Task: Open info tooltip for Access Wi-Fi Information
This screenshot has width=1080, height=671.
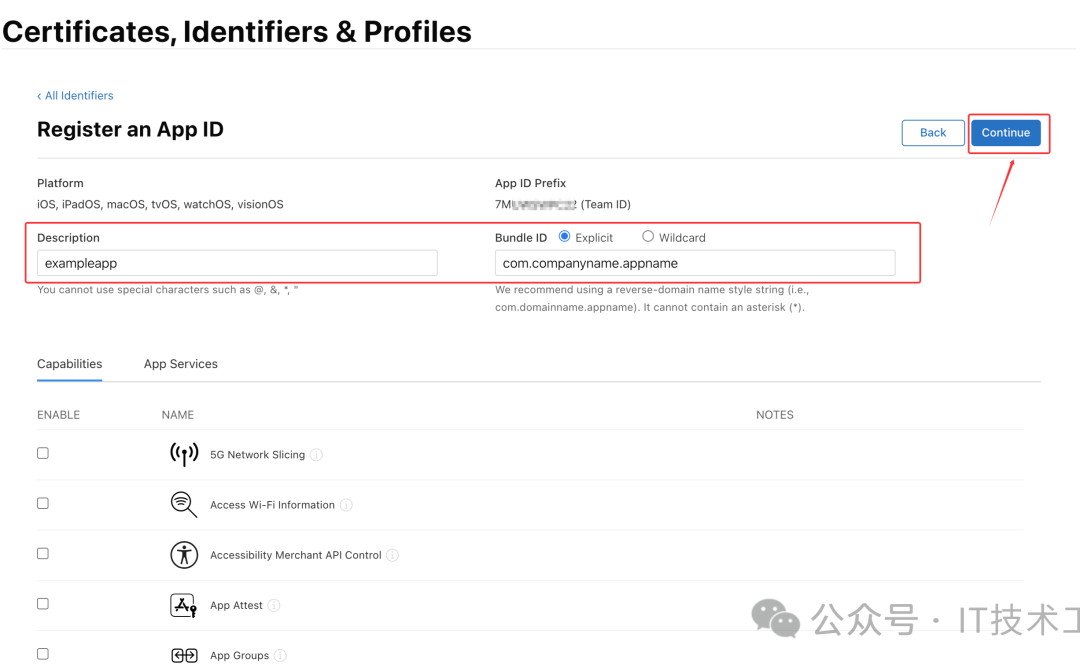Action: [x=346, y=505]
